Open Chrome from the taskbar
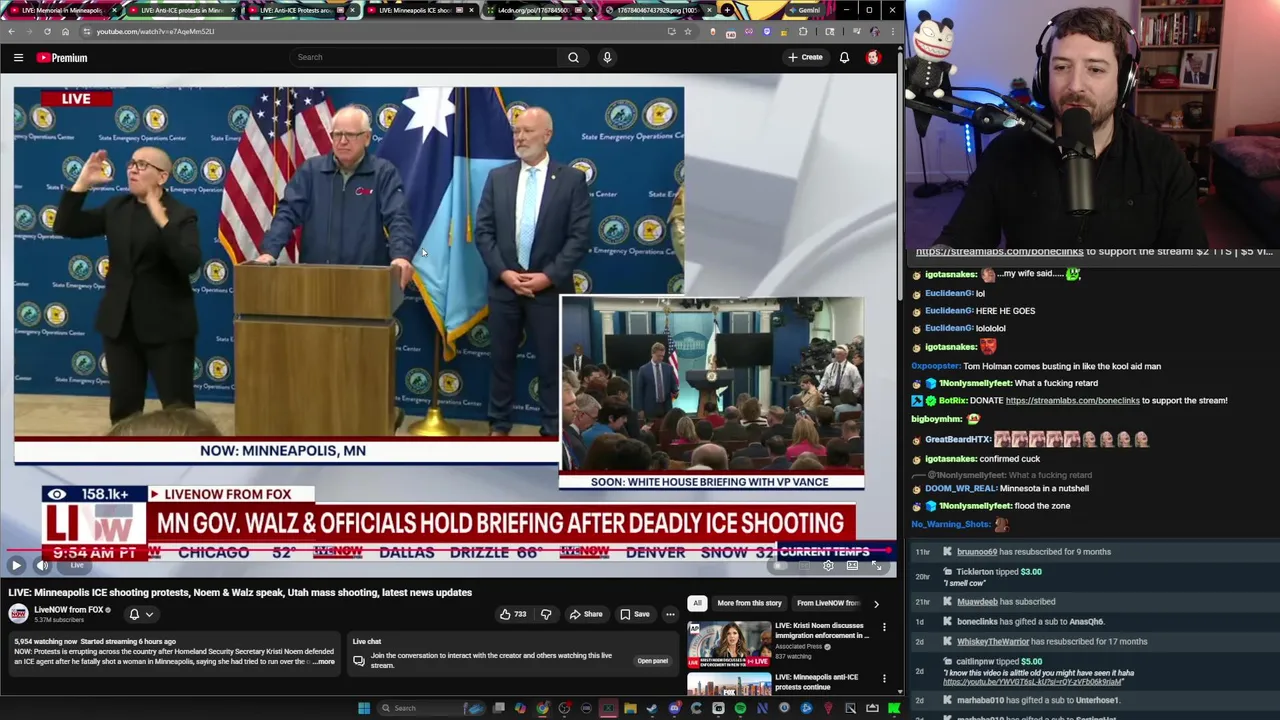This screenshot has height=720, width=1280. point(542,708)
